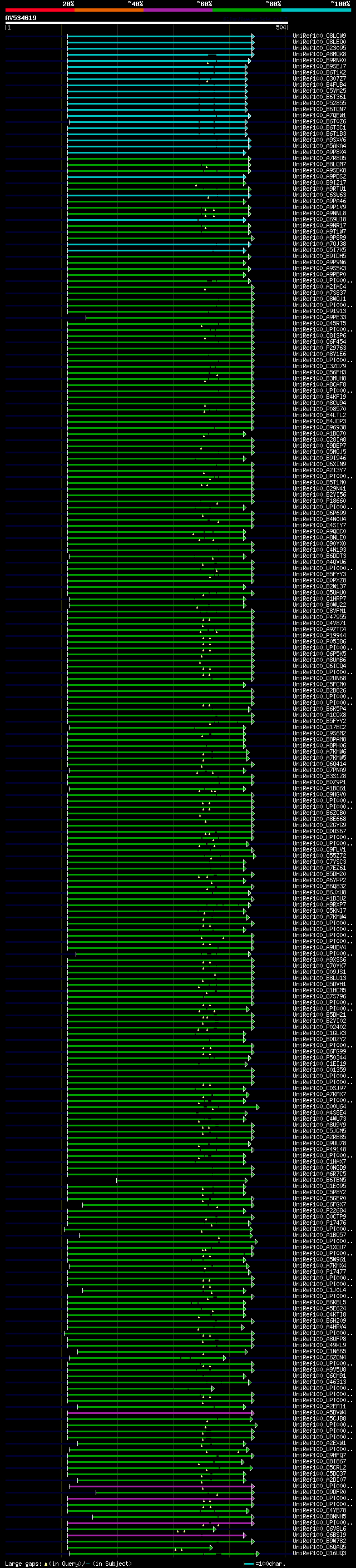Select the query name AV534619

21,18
